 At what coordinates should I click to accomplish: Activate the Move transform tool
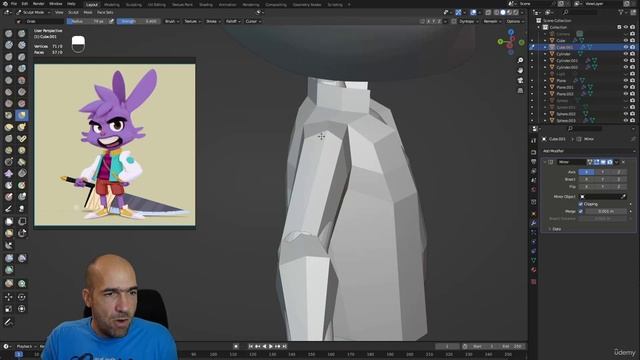point(9,297)
